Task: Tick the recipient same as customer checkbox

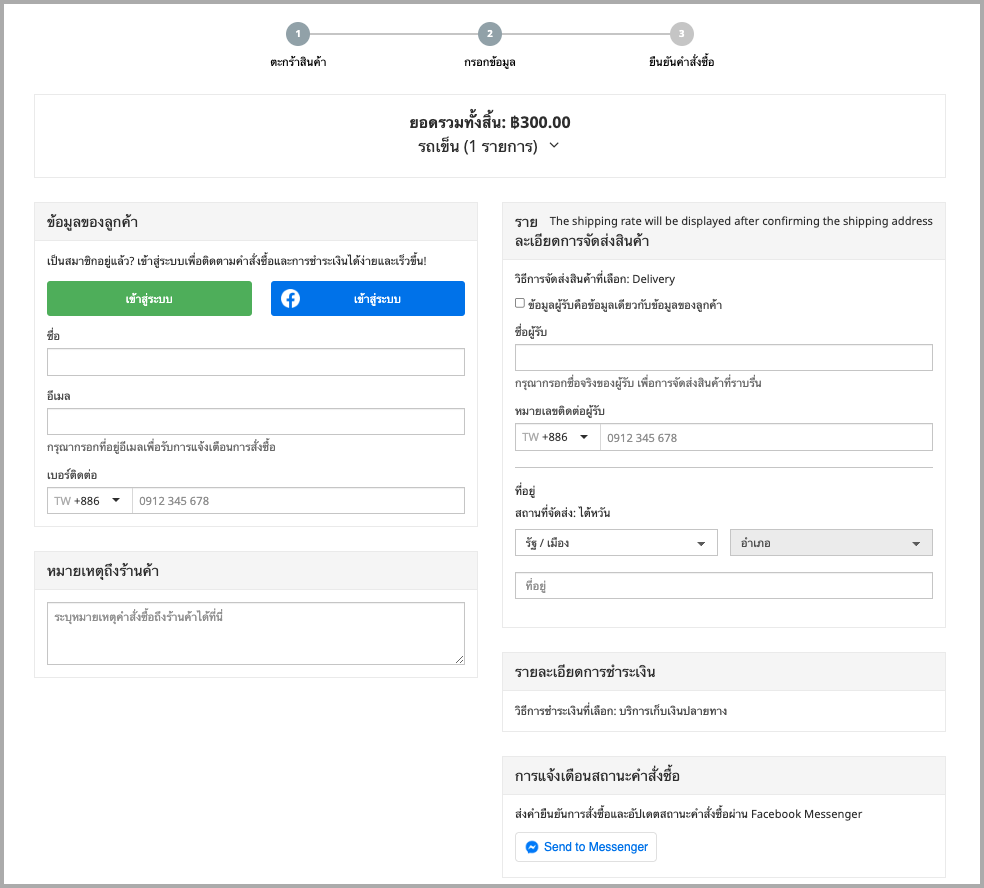Action: click(520, 304)
